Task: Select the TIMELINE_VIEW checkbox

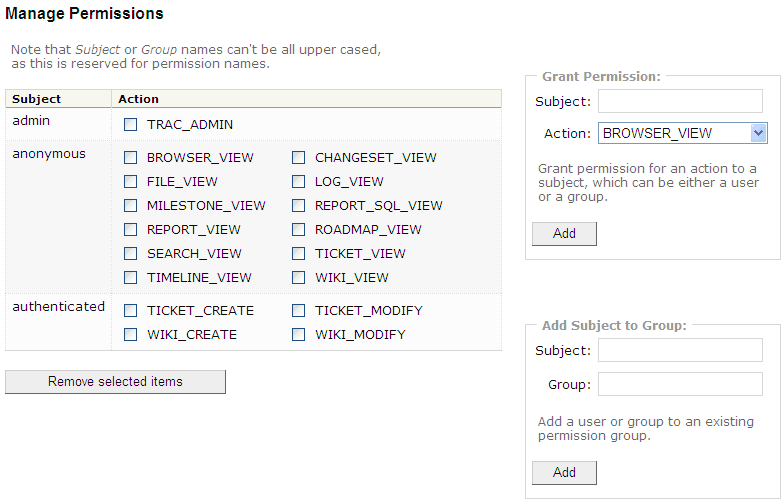Action: pos(131,277)
